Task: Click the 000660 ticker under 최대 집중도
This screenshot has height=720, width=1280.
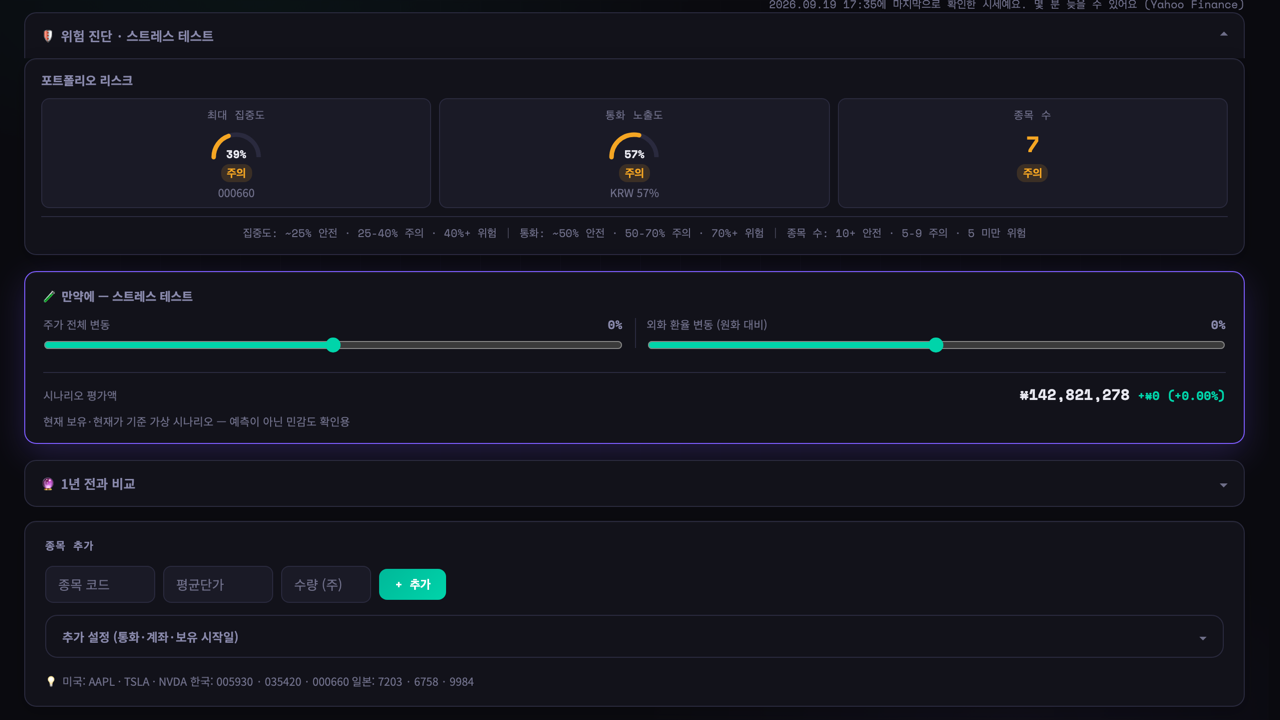Action: pyautogui.click(x=236, y=193)
